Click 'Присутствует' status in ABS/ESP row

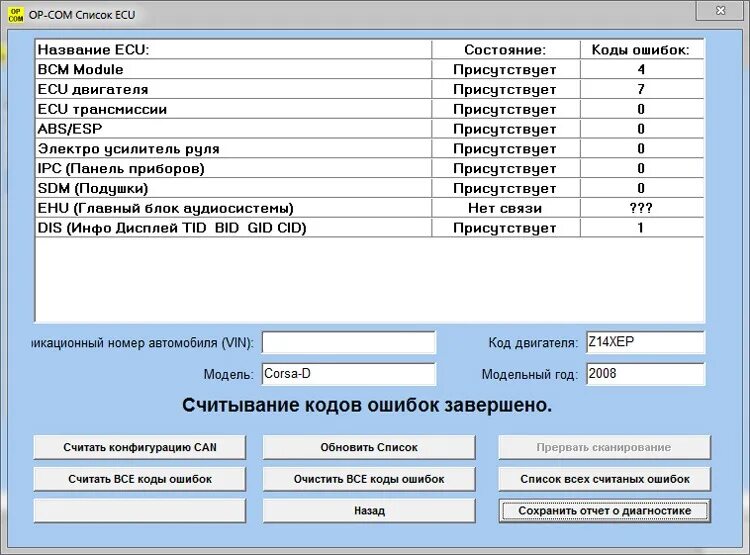[x=505, y=129]
